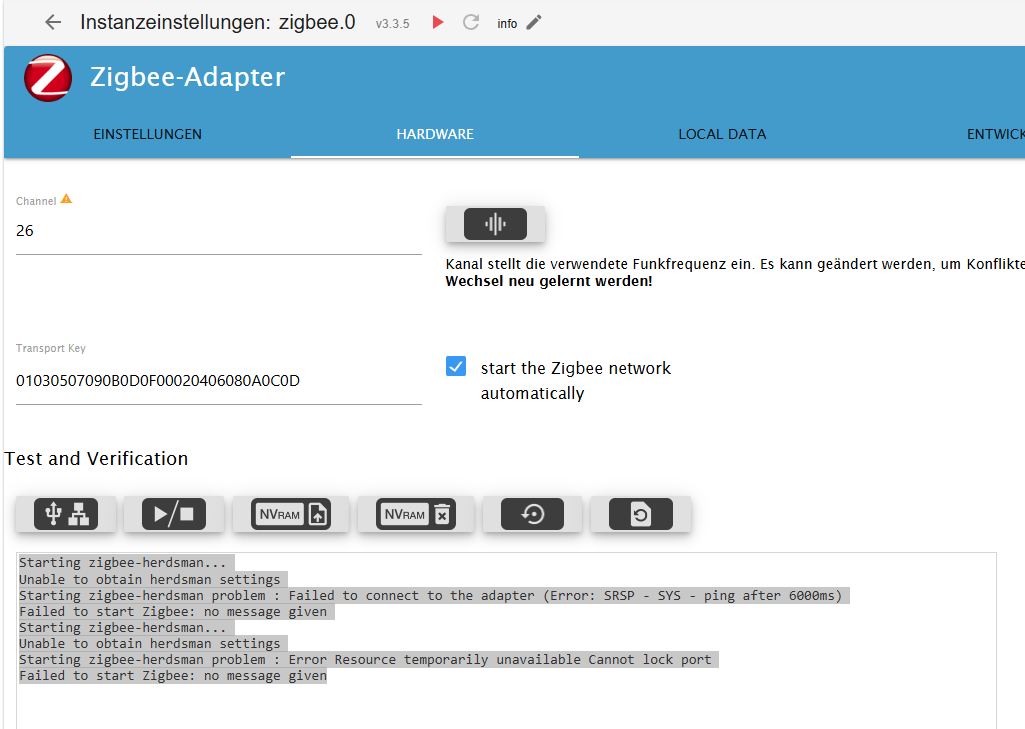1025x729 pixels.
Task: Edit log level with pencil icon
Action: coord(534,23)
